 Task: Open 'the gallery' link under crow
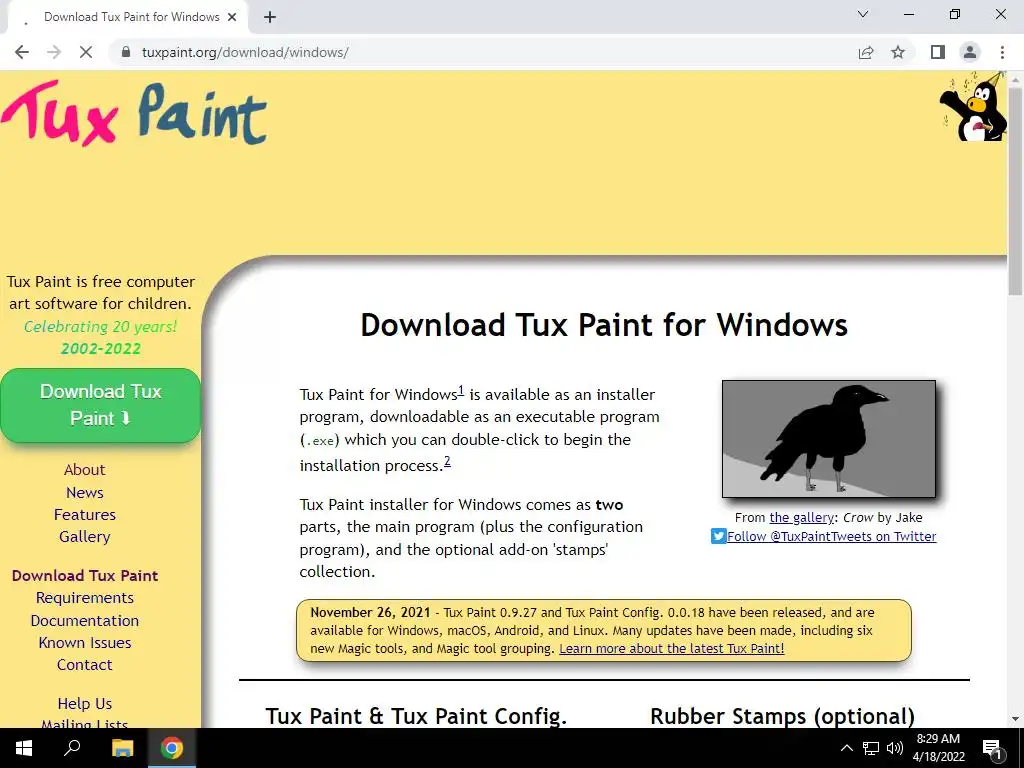801,517
